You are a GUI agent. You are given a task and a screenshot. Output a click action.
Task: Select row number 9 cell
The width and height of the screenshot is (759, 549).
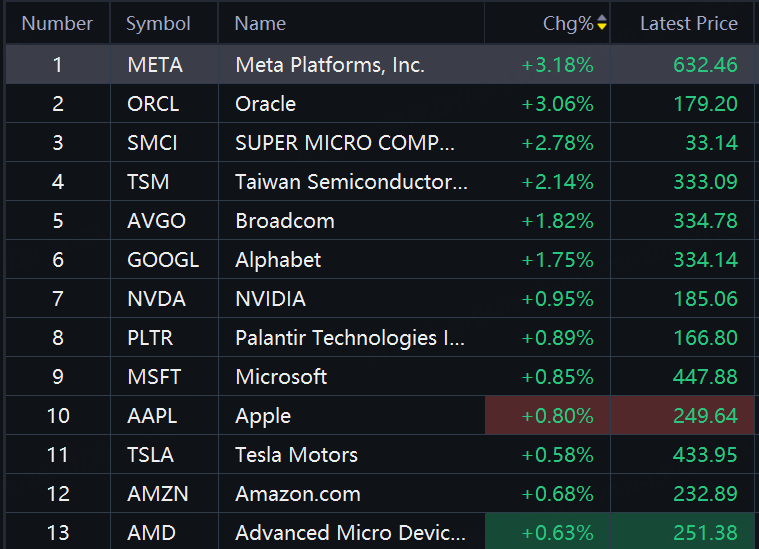(57, 377)
